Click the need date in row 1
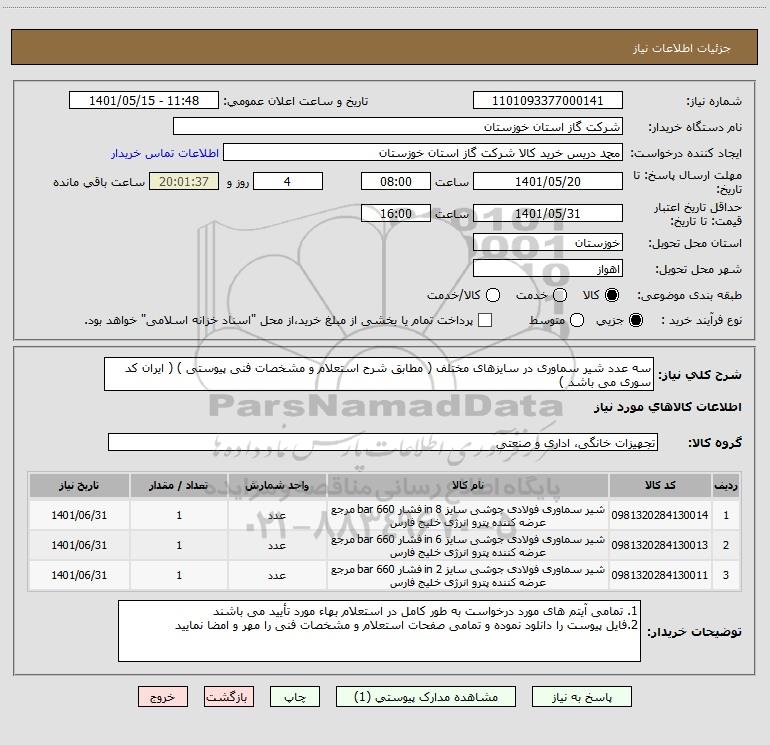This screenshot has width=770, height=745. click(79, 515)
